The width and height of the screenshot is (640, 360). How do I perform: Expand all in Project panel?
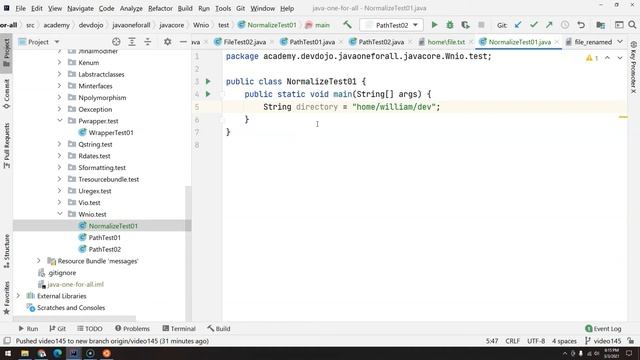[x=132, y=42]
